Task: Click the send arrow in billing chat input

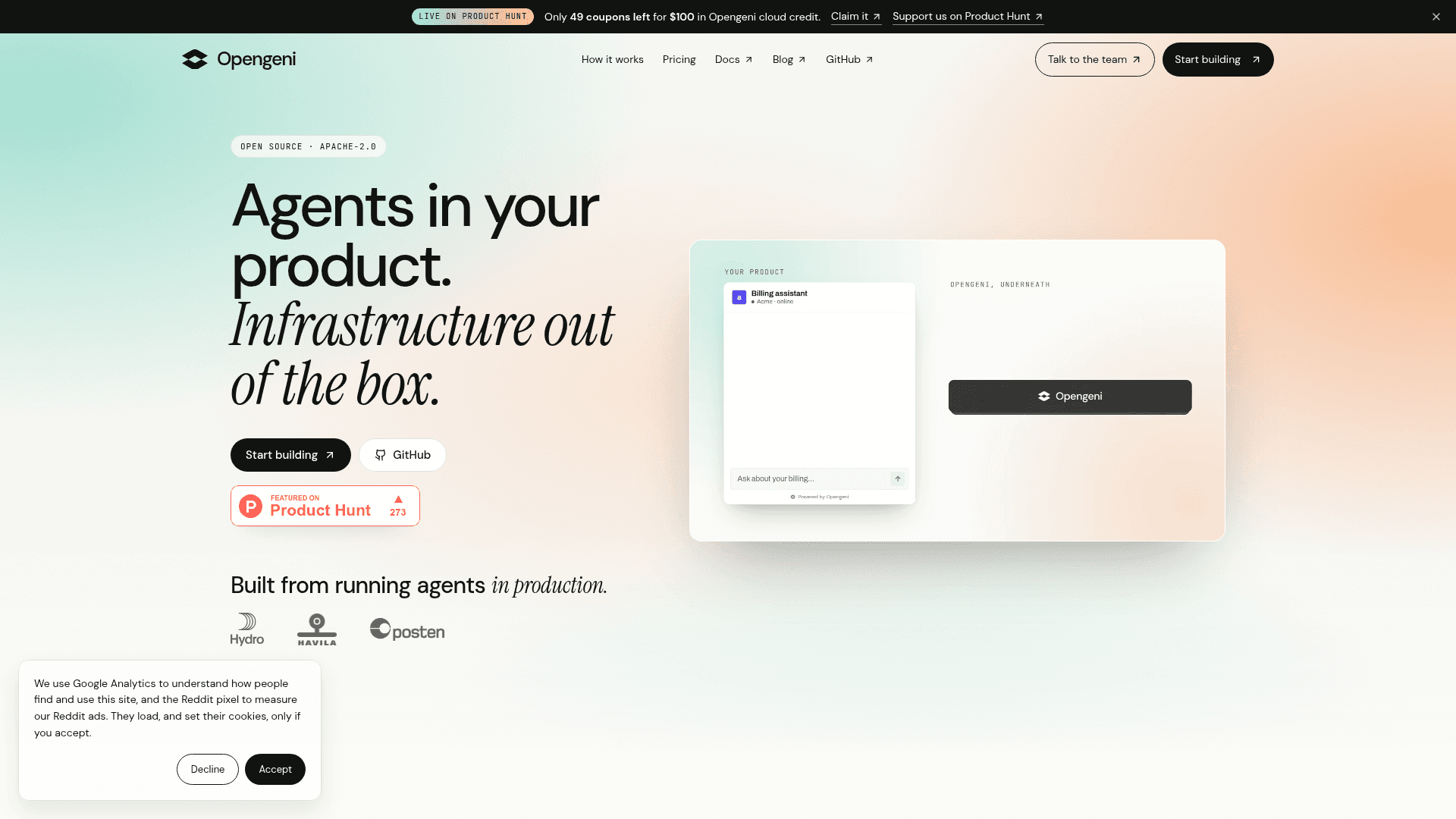Action: [898, 479]
